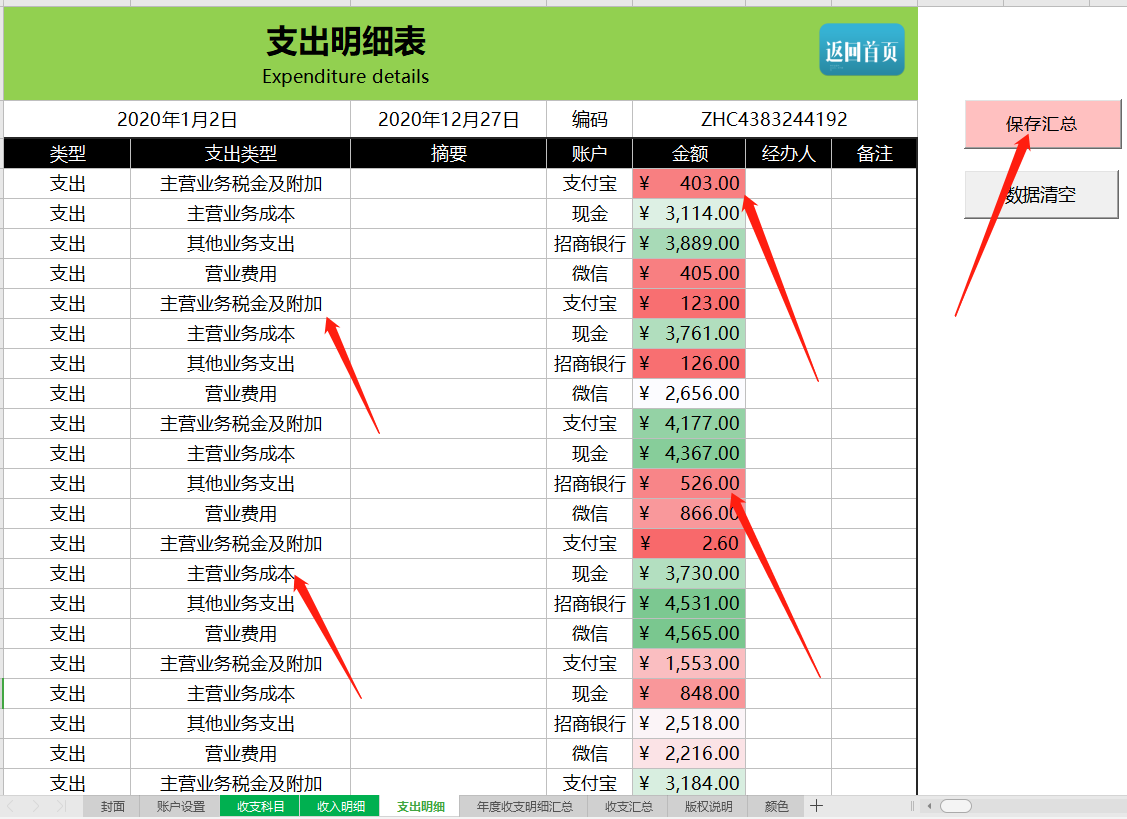Viewport: 1127px width, 819px height.
Task: Click the 保存汇总 save summary button
Action: pyautogui.click(x=1042, y=124)
